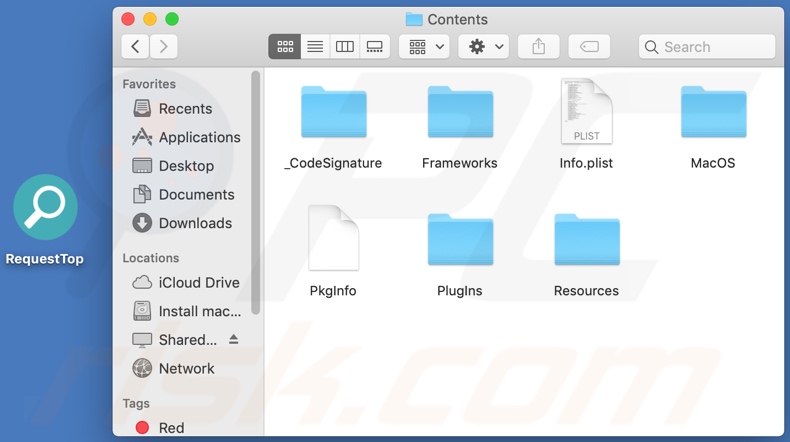Screen dimensions: 790x442
Task: Click the PkgInfo file name
Action: (x=333, y=291)
